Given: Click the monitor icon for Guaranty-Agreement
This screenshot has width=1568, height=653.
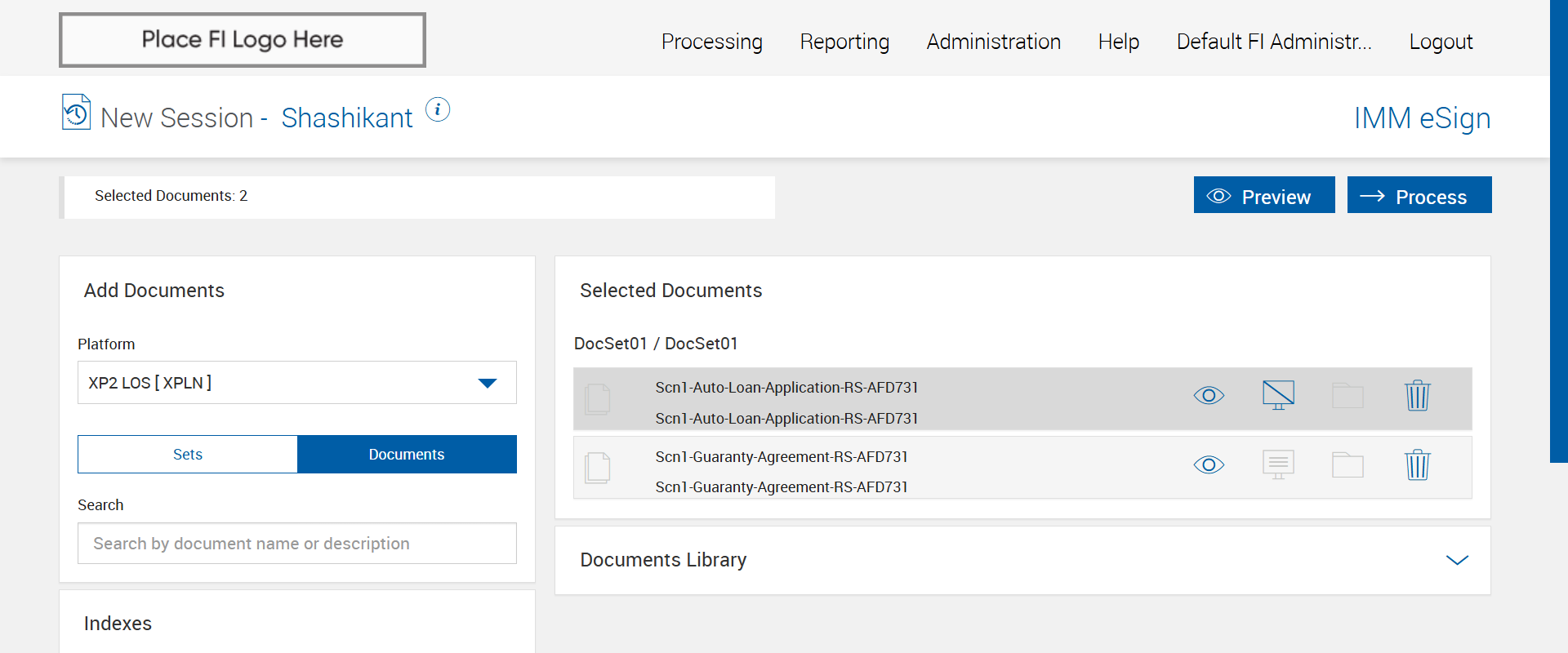Looking at the screenshot, I should [1278, 464].
